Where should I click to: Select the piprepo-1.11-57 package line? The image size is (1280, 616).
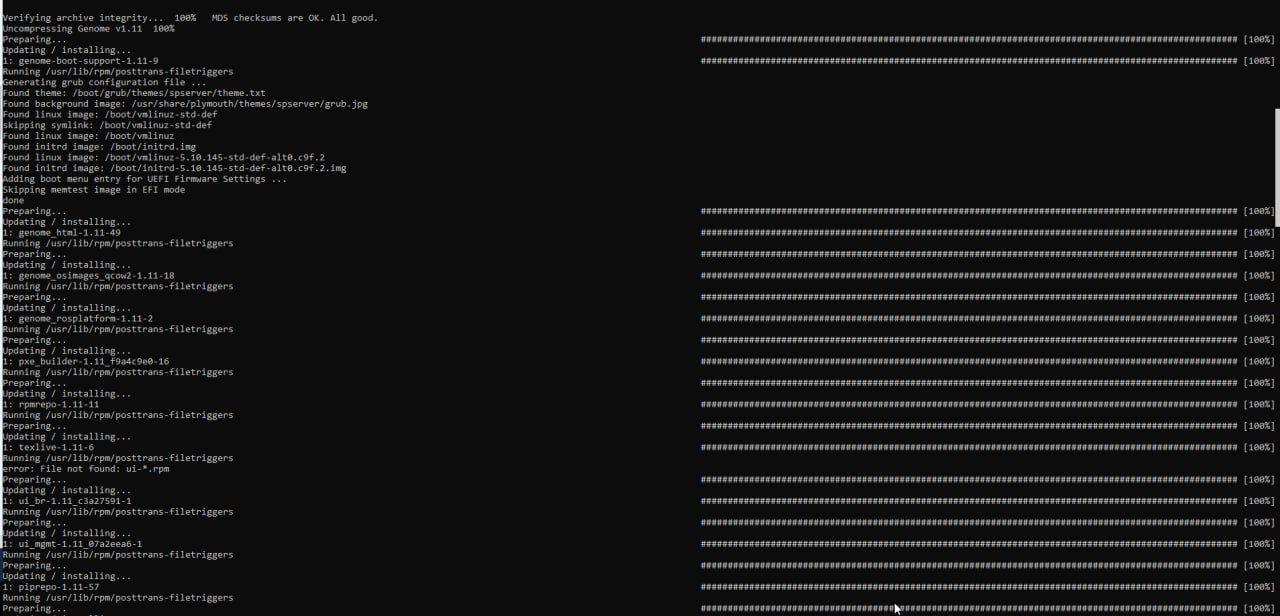[x=50, y=587]
